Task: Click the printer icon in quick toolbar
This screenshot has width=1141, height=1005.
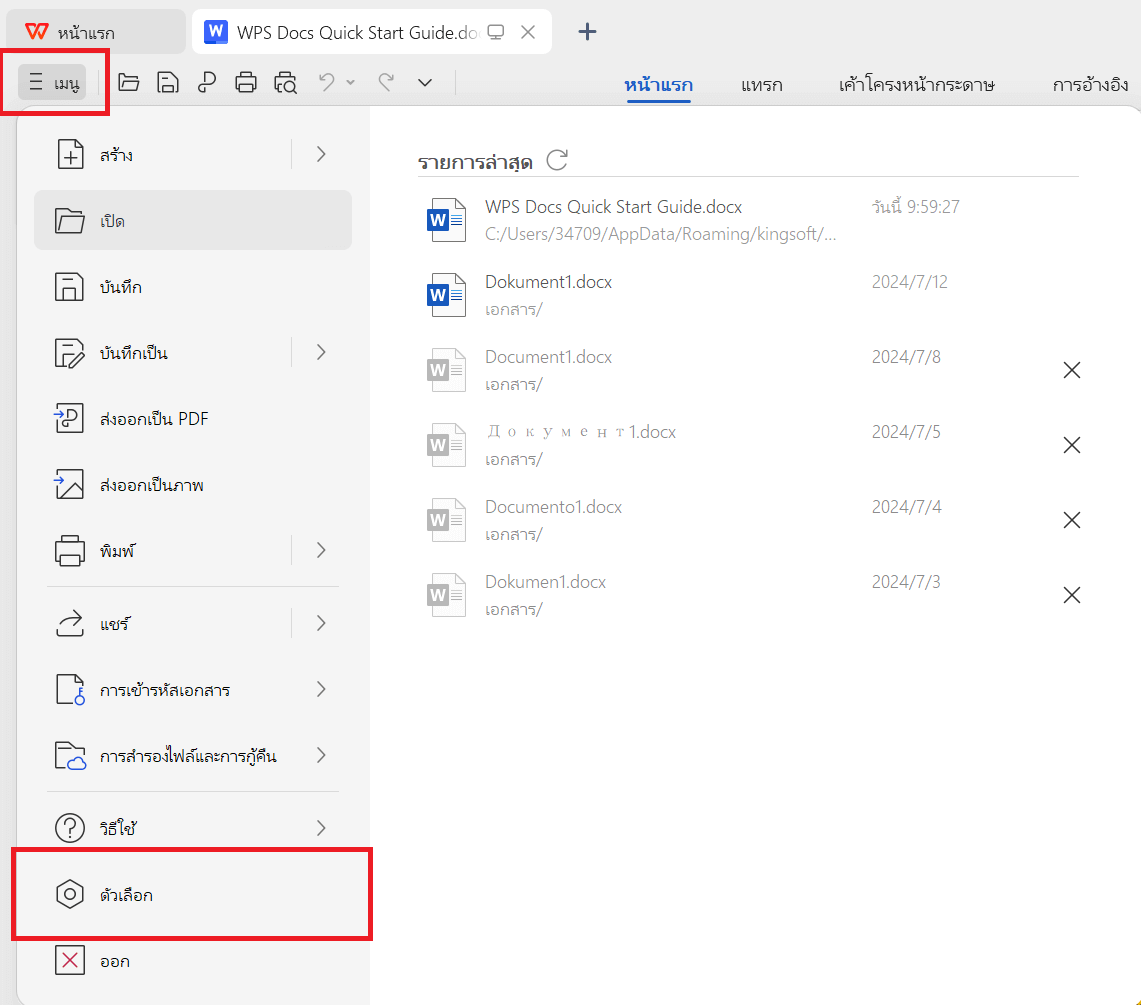Action: (x=246, y=82)
